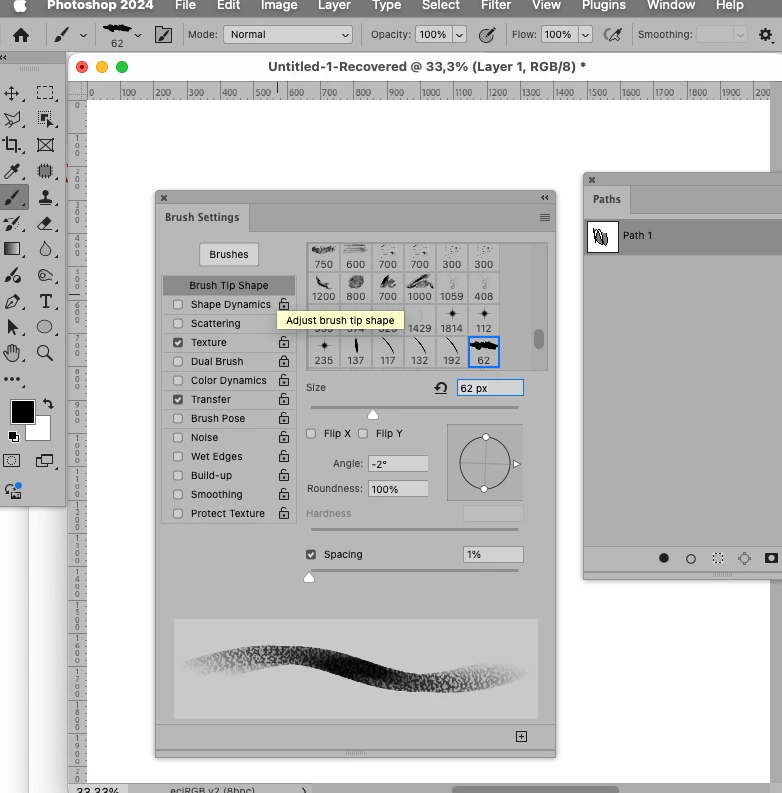This screenshot has height=793, width=782.
Task: Open the tool preset picker arrow
Action: point(83,35)
